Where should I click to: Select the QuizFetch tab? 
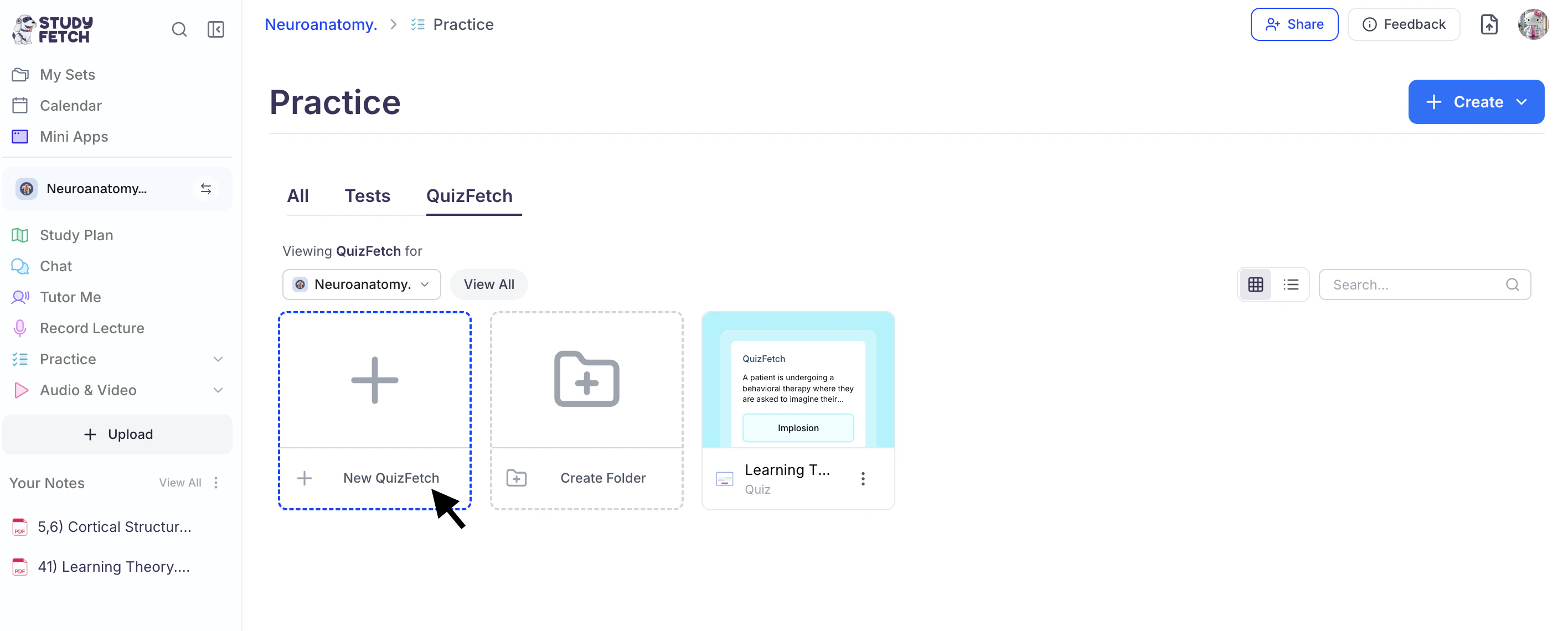tap(470, 196)
